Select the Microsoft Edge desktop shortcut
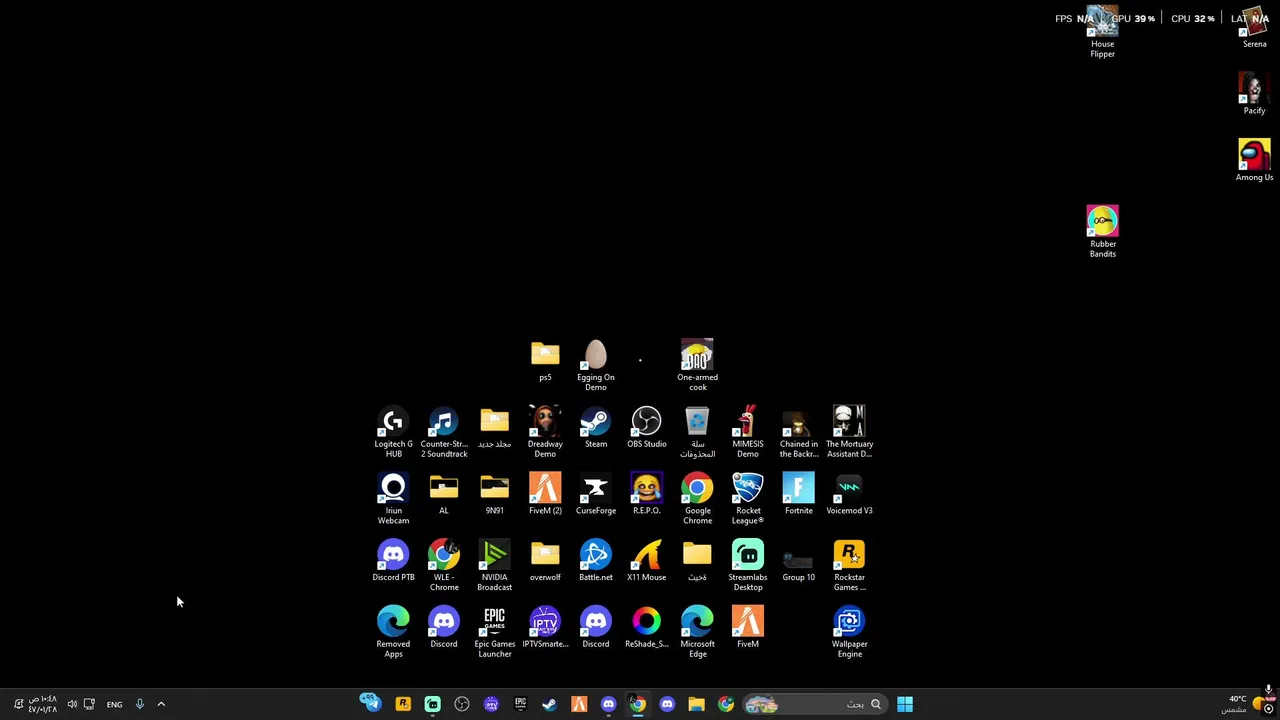This screenshot has width=1280, height=720. 697,633
